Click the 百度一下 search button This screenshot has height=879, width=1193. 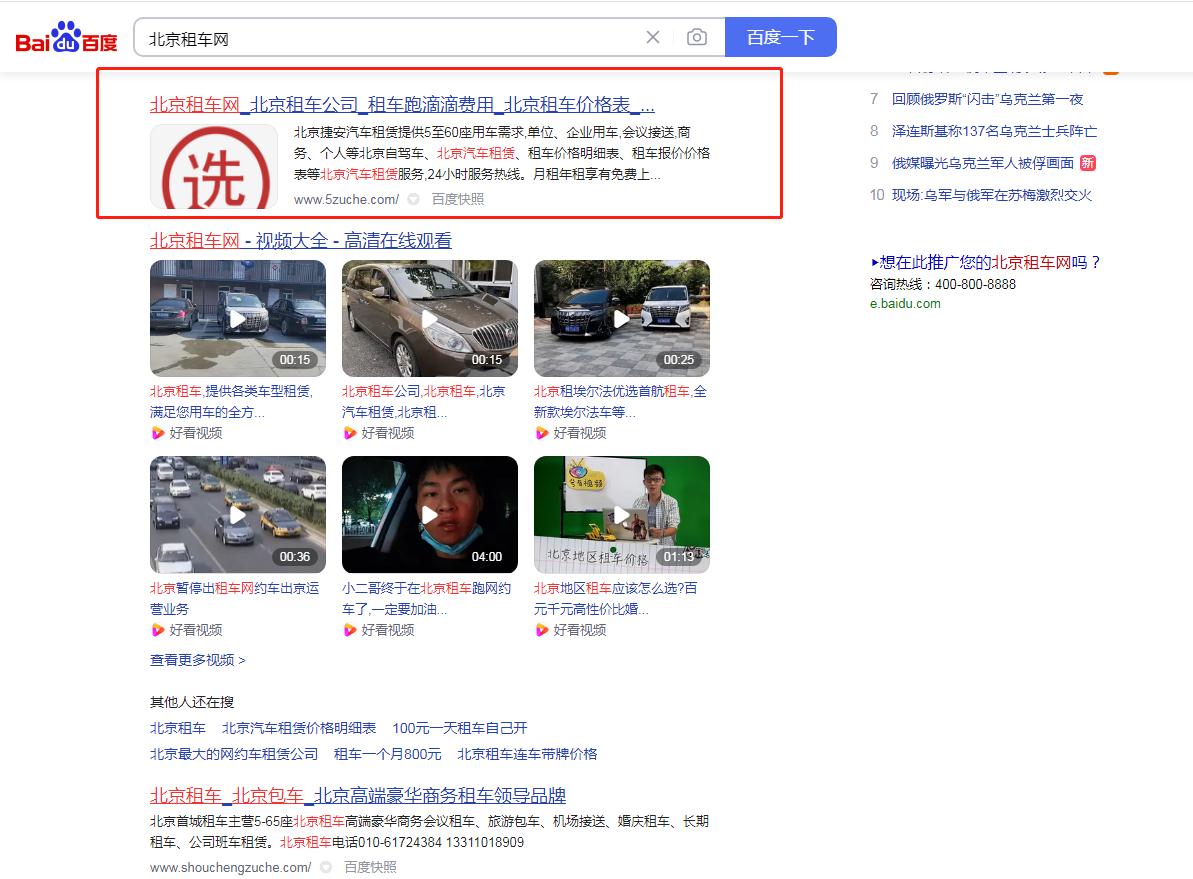pyautogui.click(x=781, y=37)
